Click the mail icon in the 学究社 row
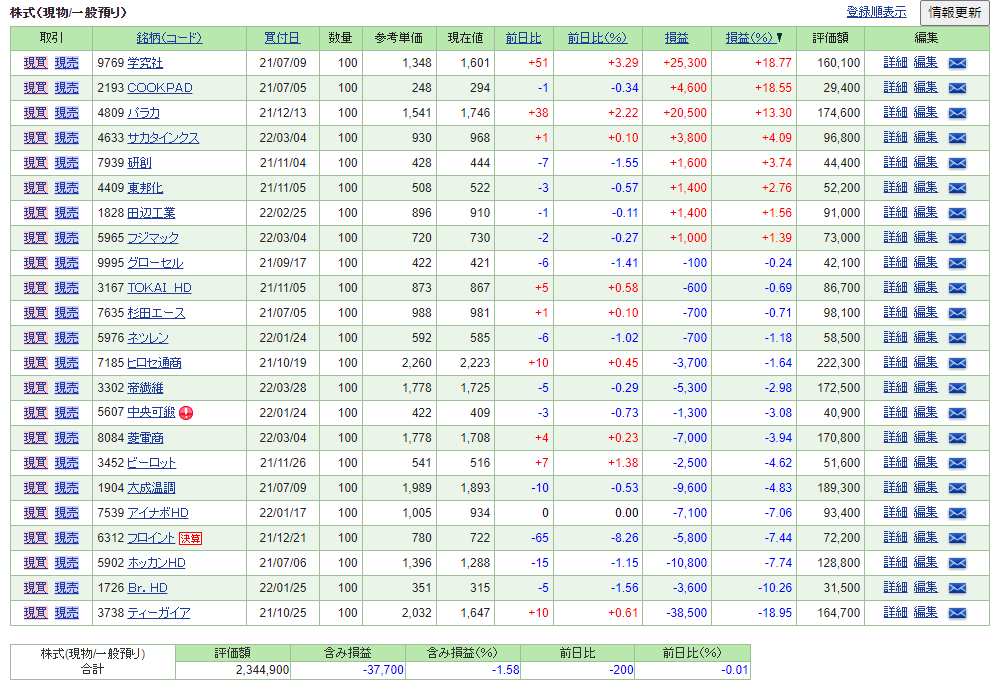 coord(957,63)
